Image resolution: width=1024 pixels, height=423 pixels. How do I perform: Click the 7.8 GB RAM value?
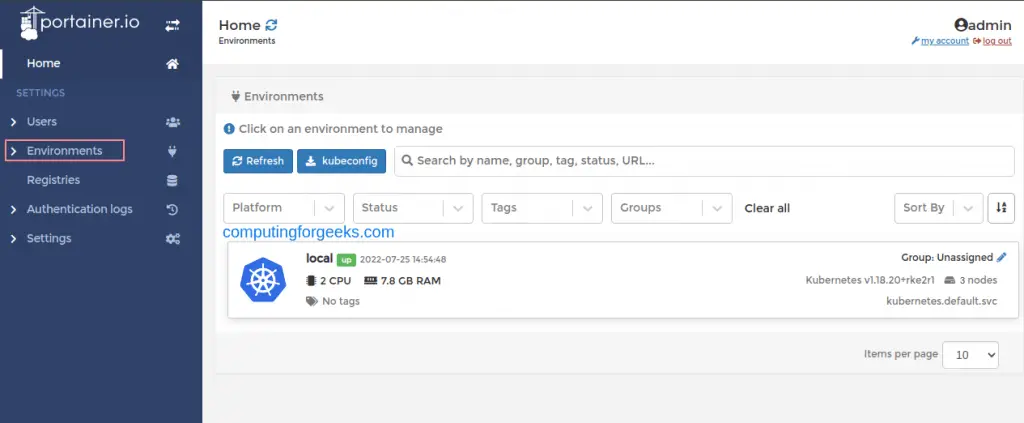click(411, 281)
